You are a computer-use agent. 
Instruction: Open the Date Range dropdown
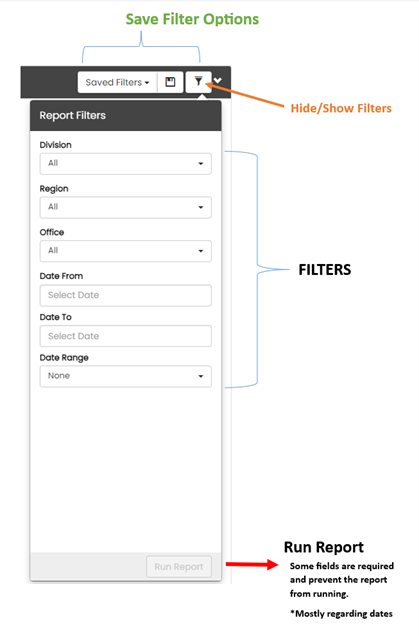tap(125, 376)
